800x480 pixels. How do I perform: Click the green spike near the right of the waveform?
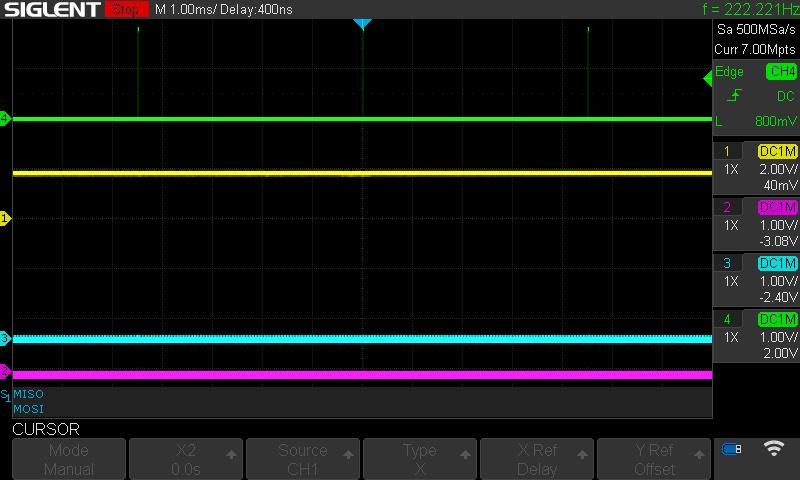(588, 71)
